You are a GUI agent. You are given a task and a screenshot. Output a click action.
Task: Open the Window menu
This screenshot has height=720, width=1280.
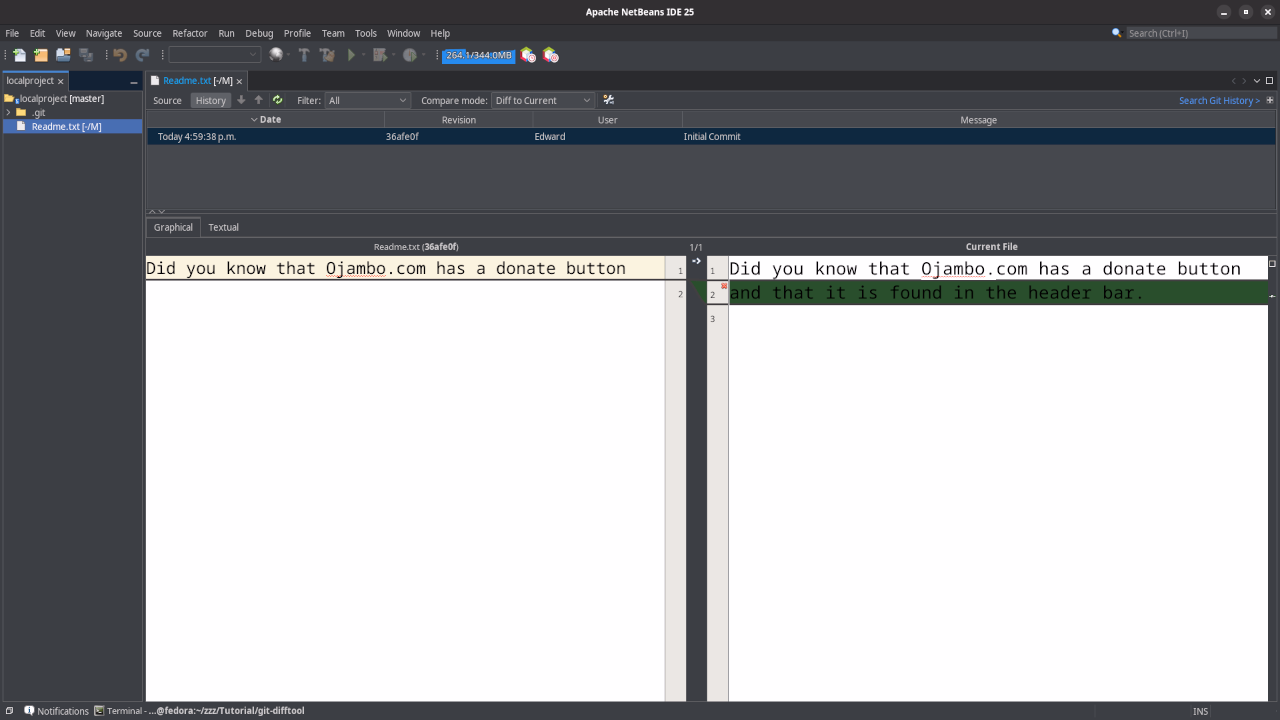click(x=403, y=33)
